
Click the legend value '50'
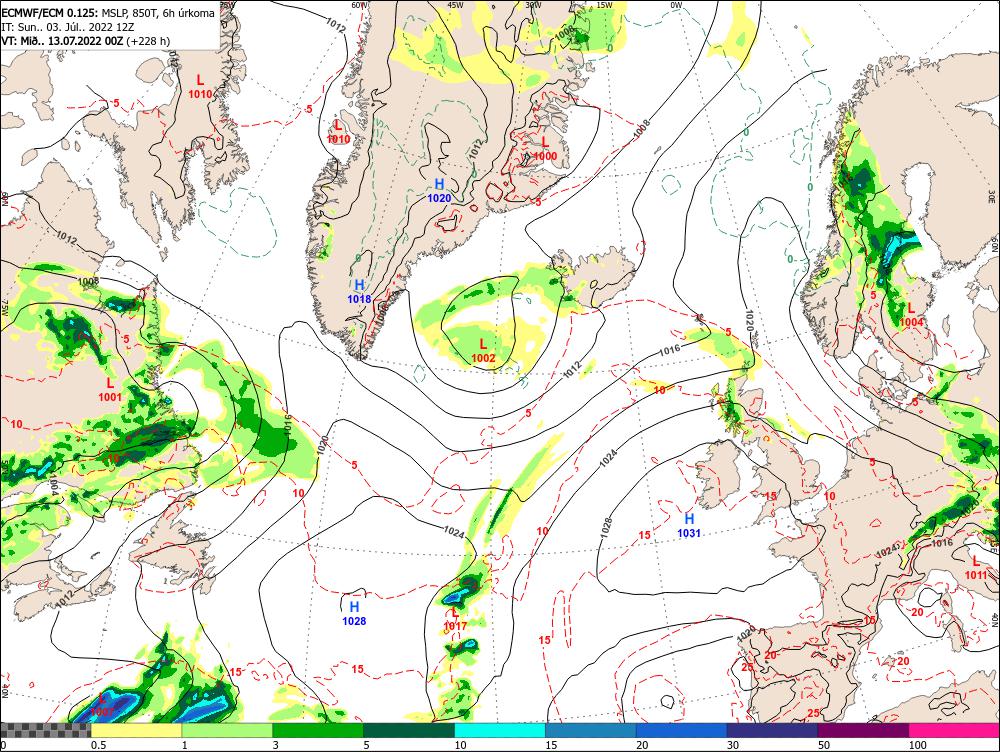click(824, 745)
